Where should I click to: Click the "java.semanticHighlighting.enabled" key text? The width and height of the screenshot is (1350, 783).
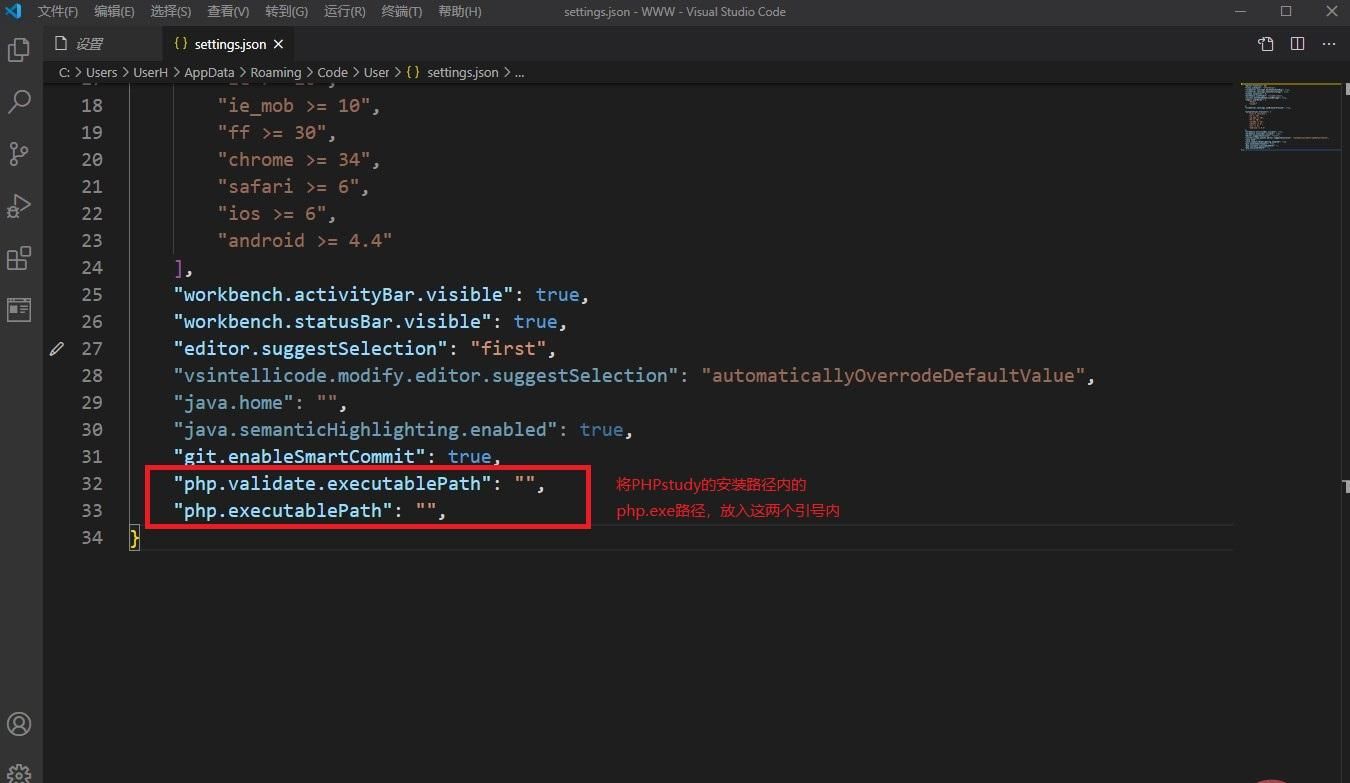366,430
